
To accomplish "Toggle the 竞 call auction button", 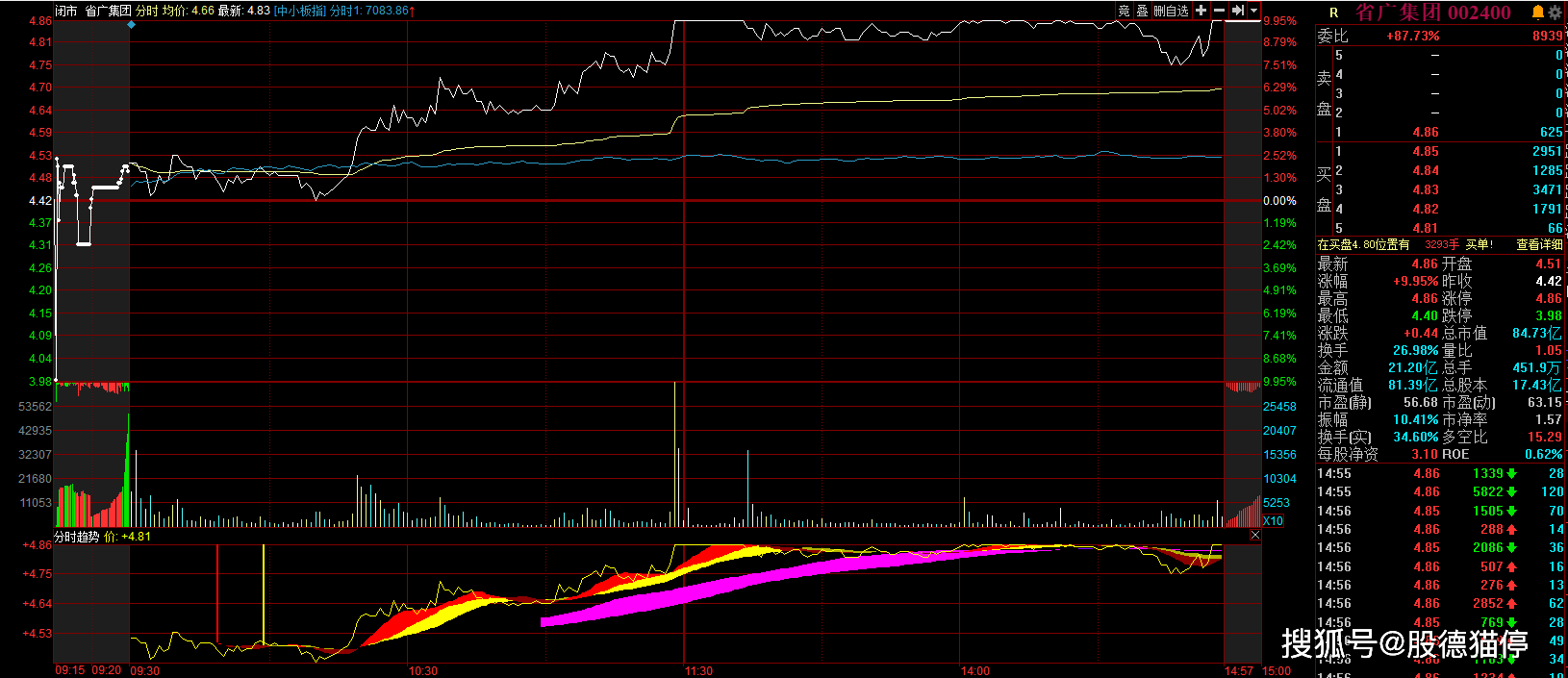I will pos(1124,11).
